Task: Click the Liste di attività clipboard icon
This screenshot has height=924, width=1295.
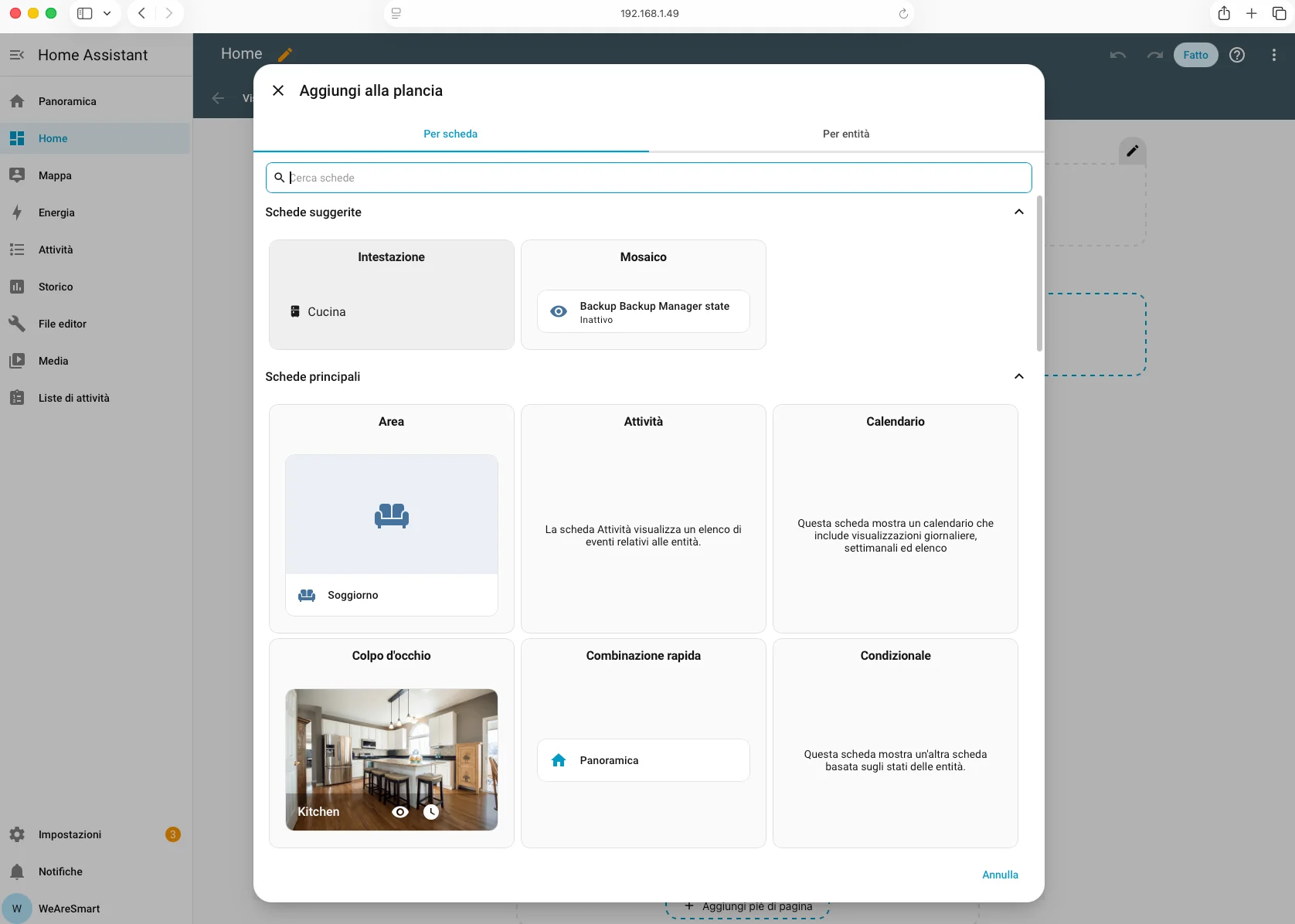Action: click(17, 398)
